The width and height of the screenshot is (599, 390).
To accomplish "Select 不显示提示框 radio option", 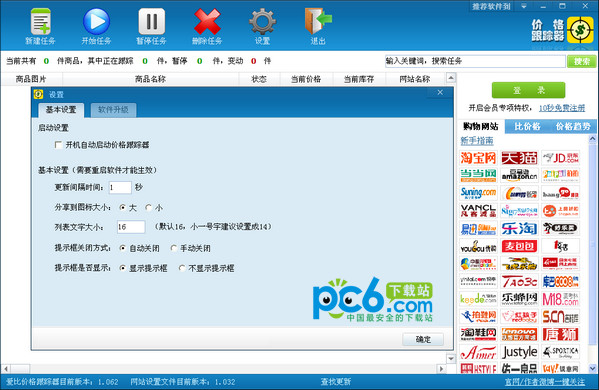I will pos(182,268).
